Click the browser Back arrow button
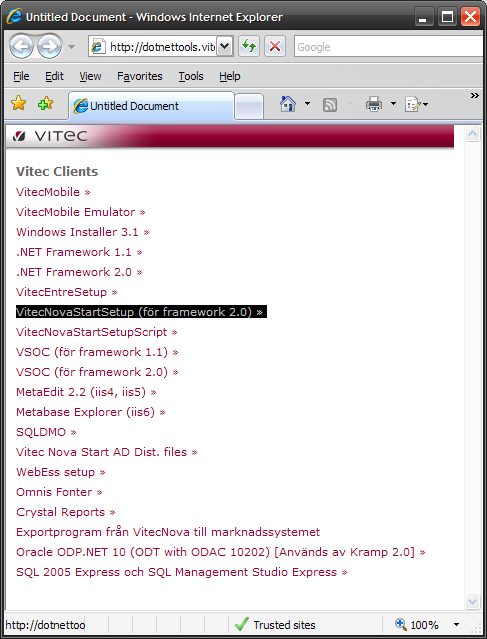 pos(21,46)
